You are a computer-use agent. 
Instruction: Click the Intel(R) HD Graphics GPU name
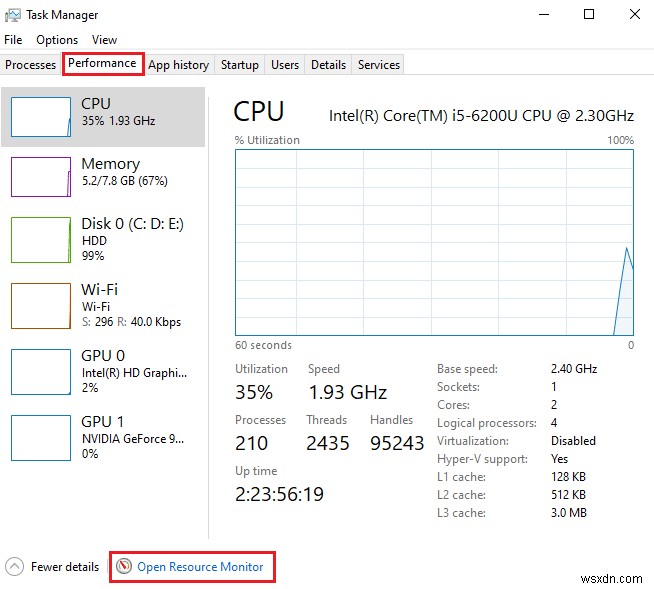pos(134,373)
